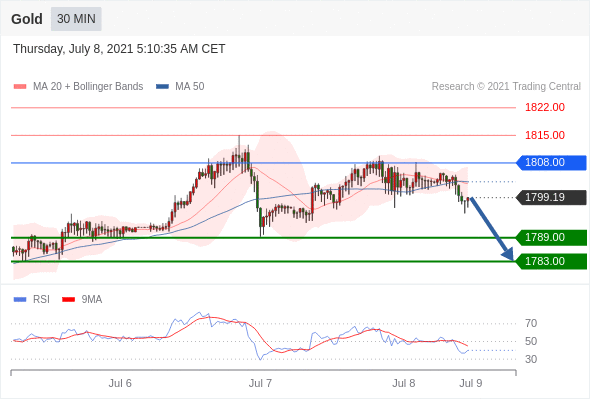Click the green 1789.00 support tag

click(551, 237)
